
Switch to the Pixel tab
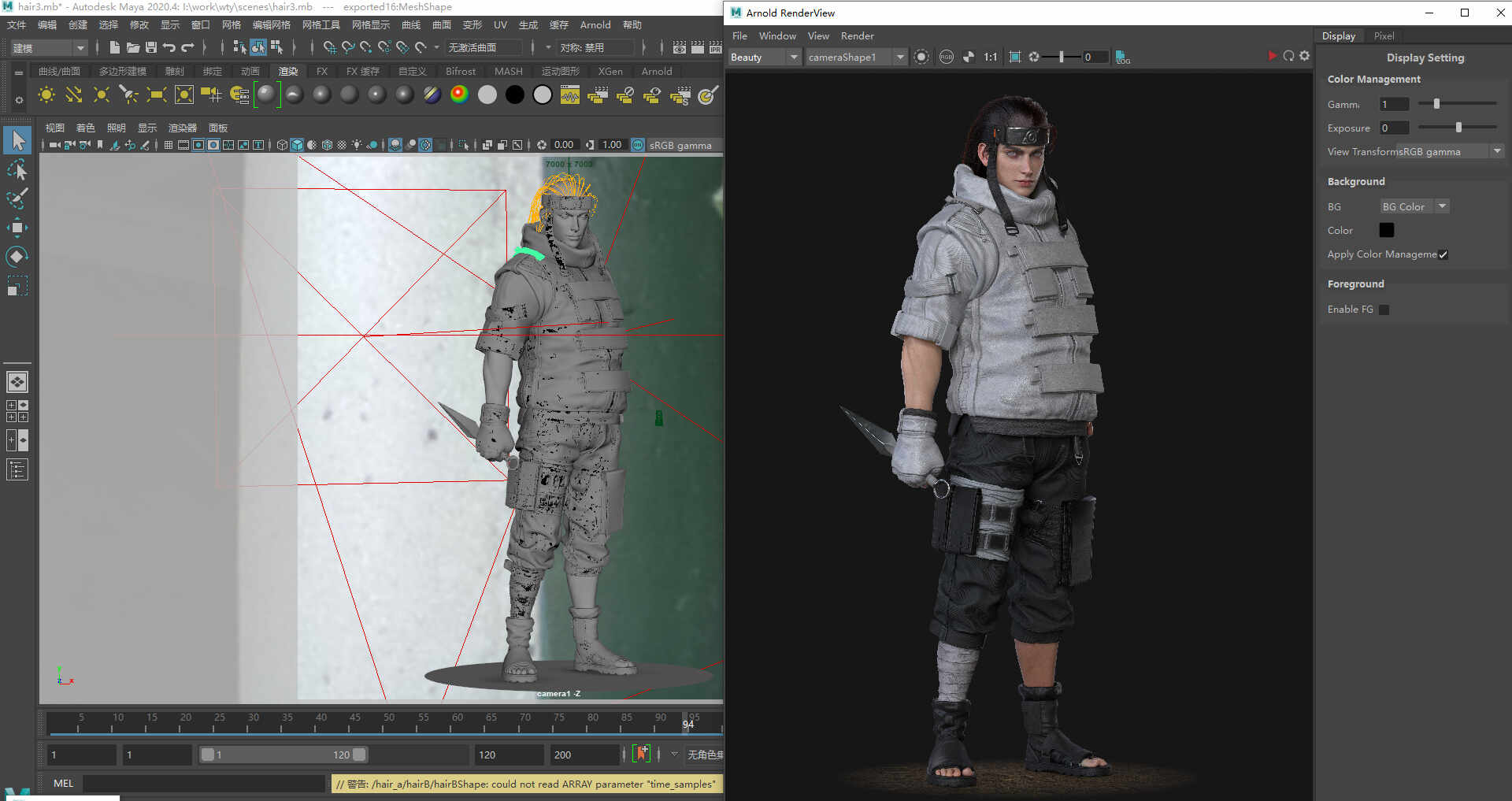(1384, 36)
